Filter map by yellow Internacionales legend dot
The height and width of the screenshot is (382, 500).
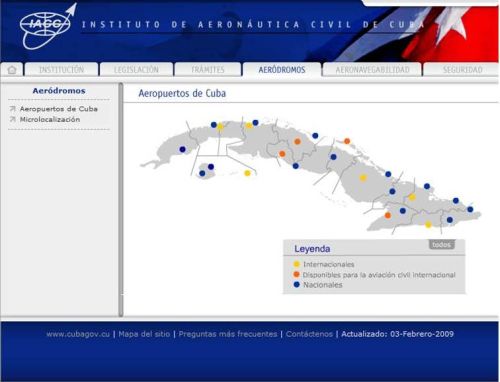pos(296,264)
